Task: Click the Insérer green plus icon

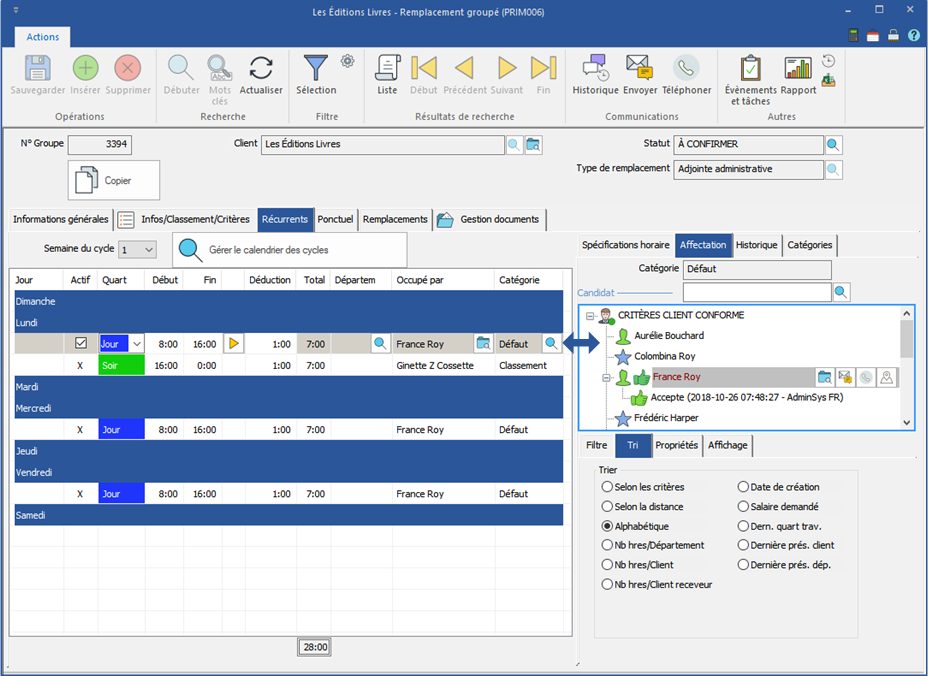Action: tap(85, 67)
